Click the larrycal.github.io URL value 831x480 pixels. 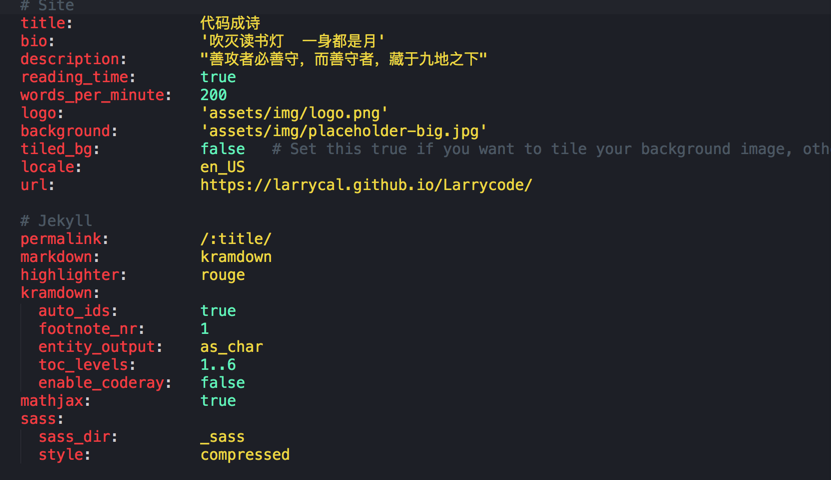[x=366, y=185]
